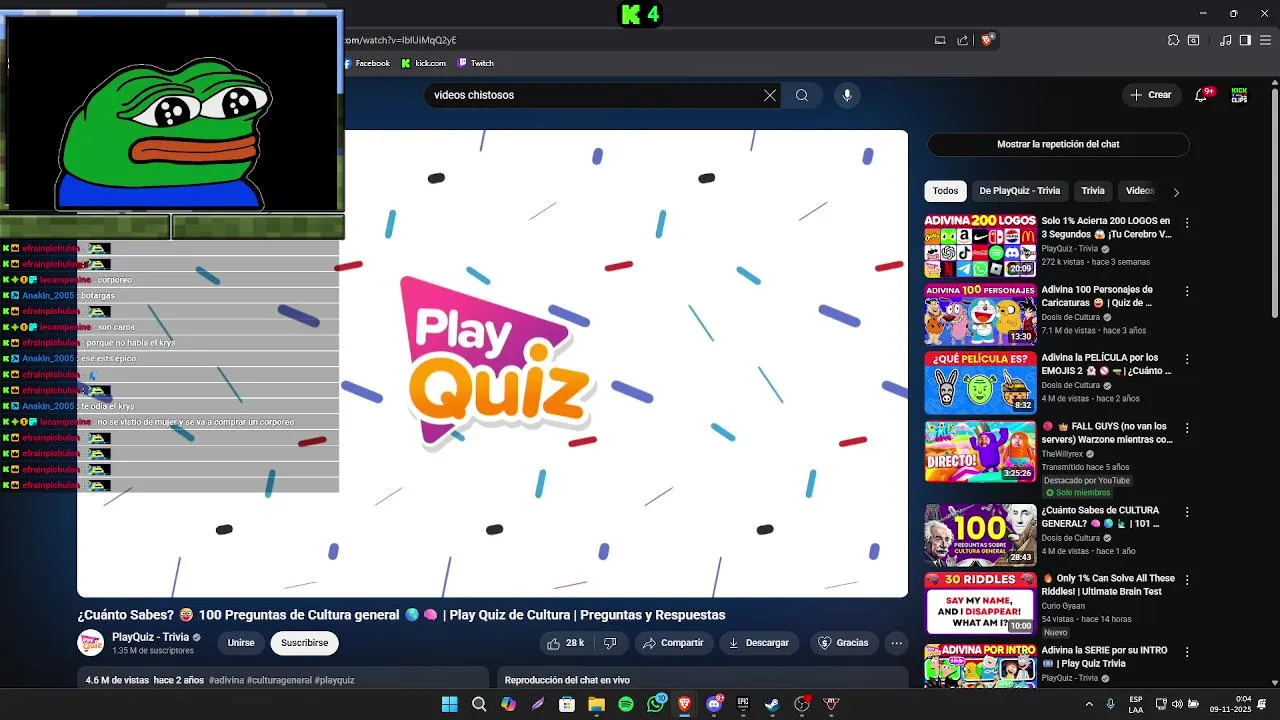1280x720 pixels.
Task: Open the kick.com bookmark
Action: (424, 63)
